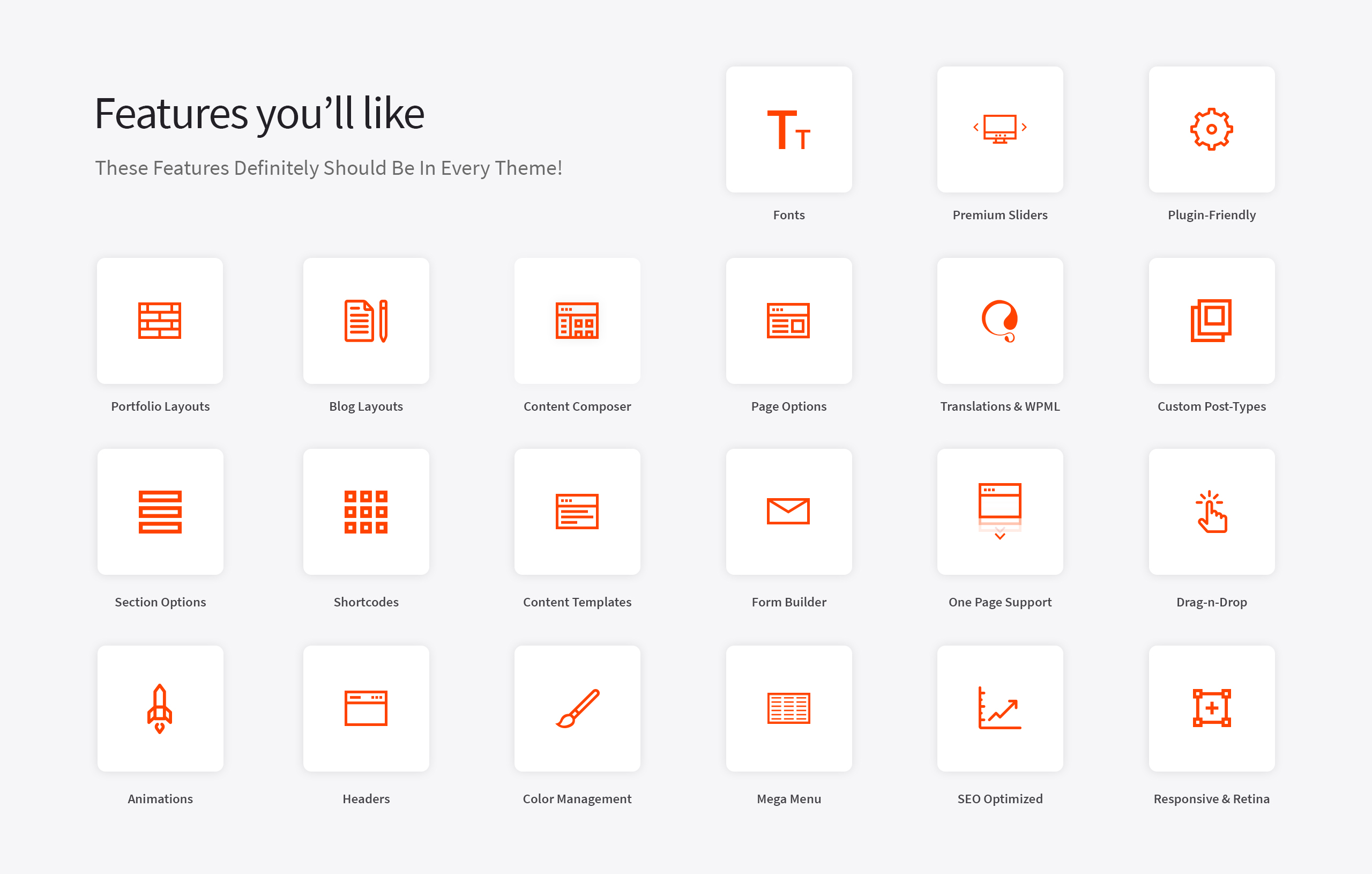Screen dimensions: 1372x874
Task: Select the Content Composer layout icon
Action: [577, 321]
